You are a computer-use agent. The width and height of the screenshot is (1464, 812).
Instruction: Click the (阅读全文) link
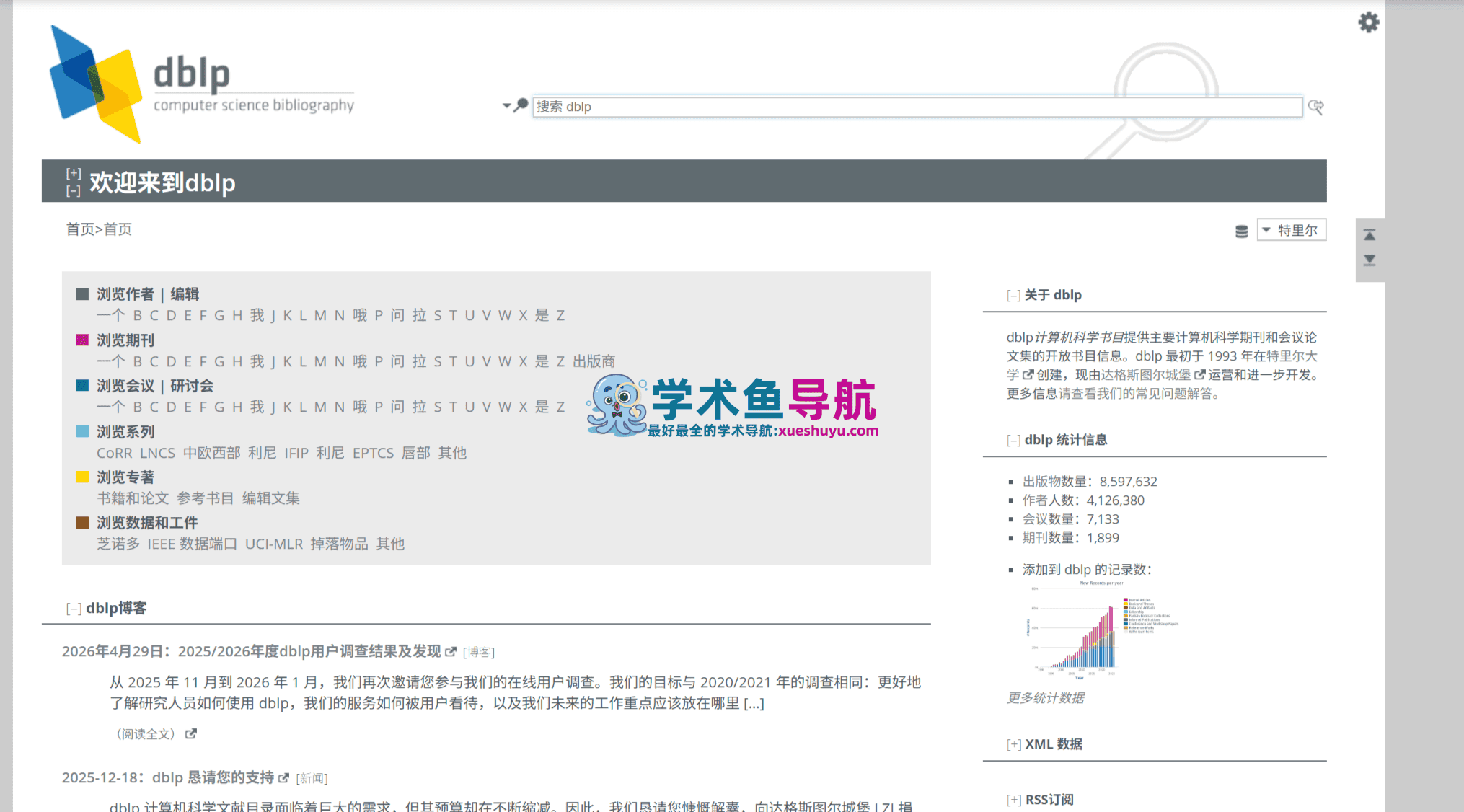(x=146, y=734)
